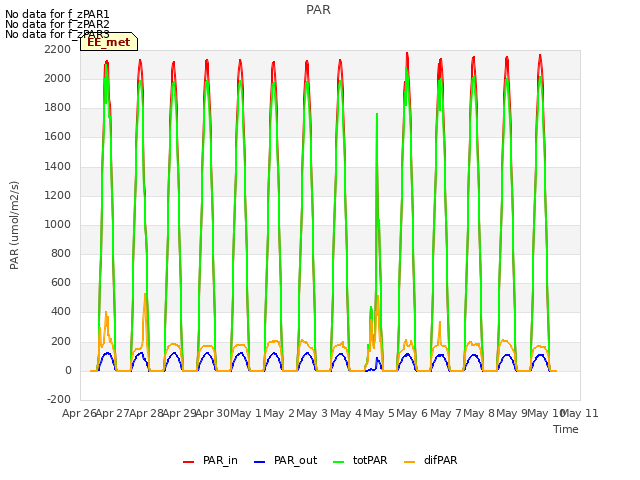Click the May 3 x-axis date label
Screen dimensions: 640x480
click(x=312, y=413)
